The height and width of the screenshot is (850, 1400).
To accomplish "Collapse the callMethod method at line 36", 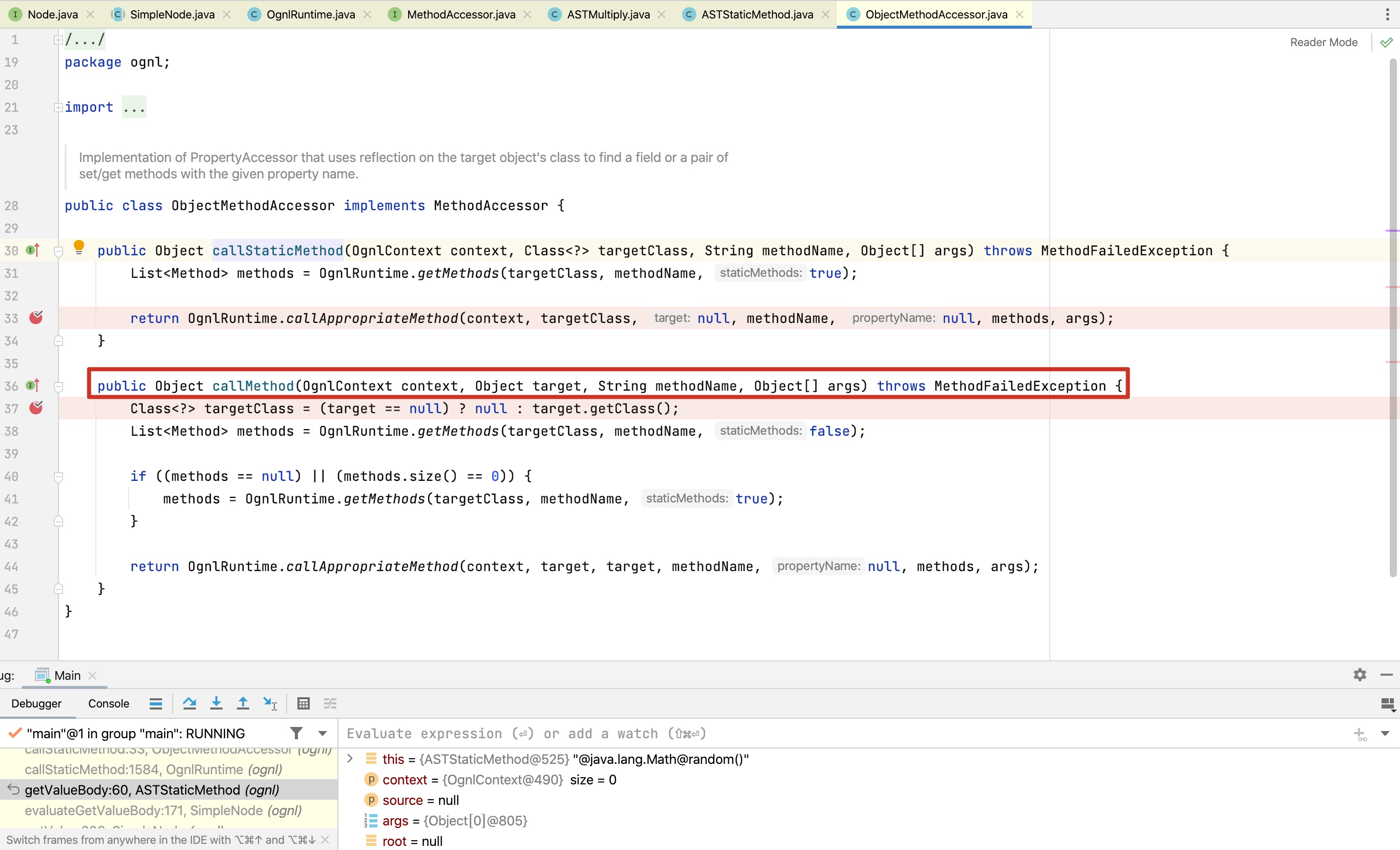I will (58, 387).
